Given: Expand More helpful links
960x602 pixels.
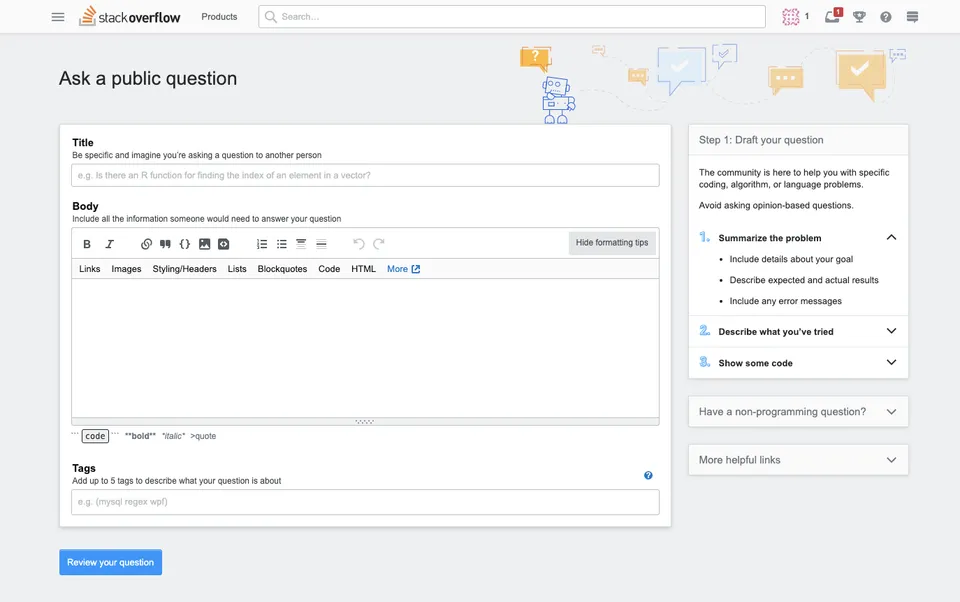Looking at the screenshot, I should point(798,459).
